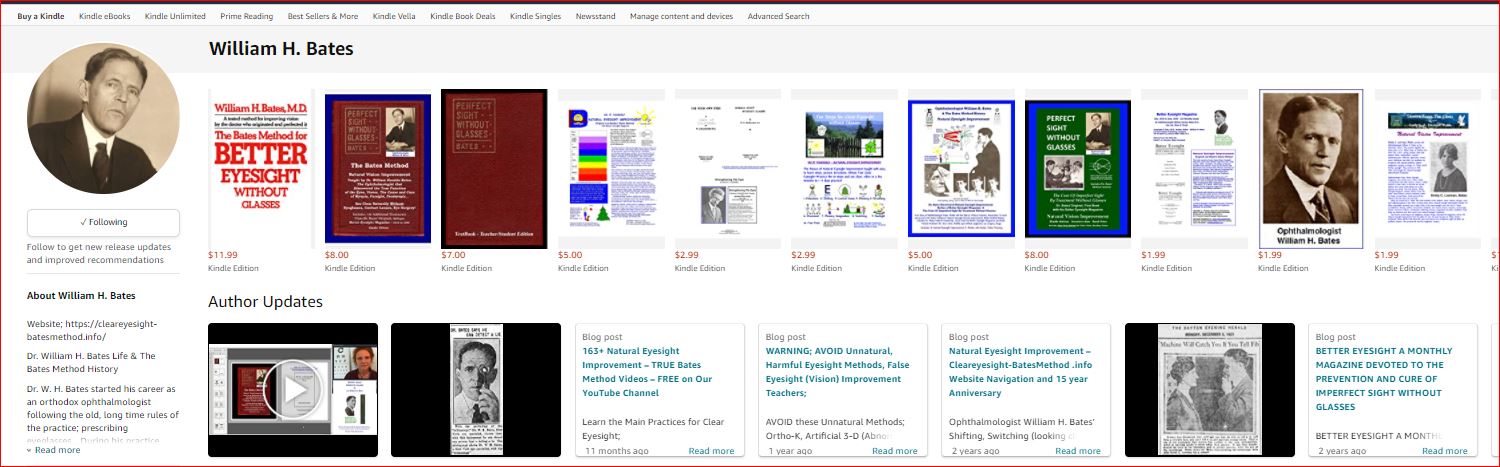Open the blue-bordered Ophthalmologist Bates book cover
This screenshot has height=467, width=1500.
point(961,168)
